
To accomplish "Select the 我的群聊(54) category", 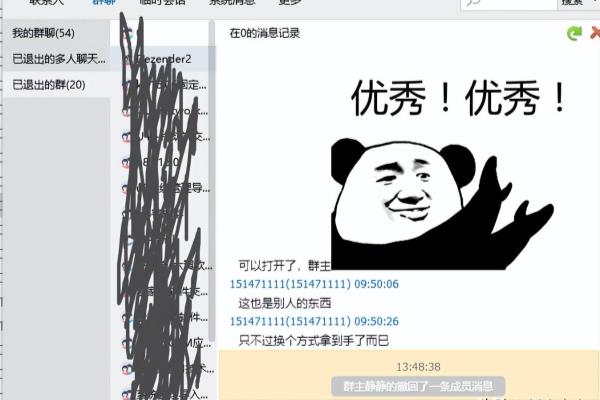I will [x=56, y=33].
